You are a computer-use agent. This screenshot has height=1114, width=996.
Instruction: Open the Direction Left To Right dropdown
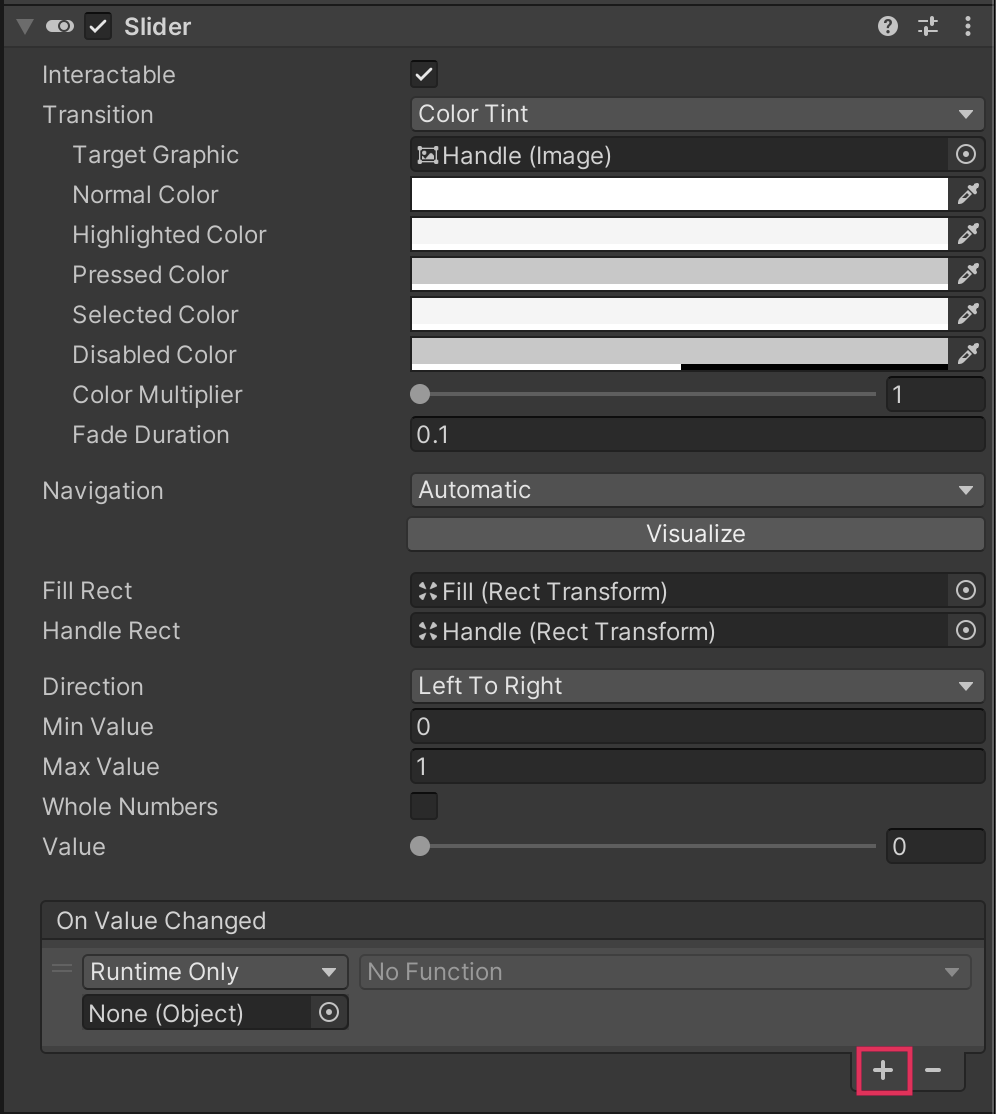pos(696,686)
